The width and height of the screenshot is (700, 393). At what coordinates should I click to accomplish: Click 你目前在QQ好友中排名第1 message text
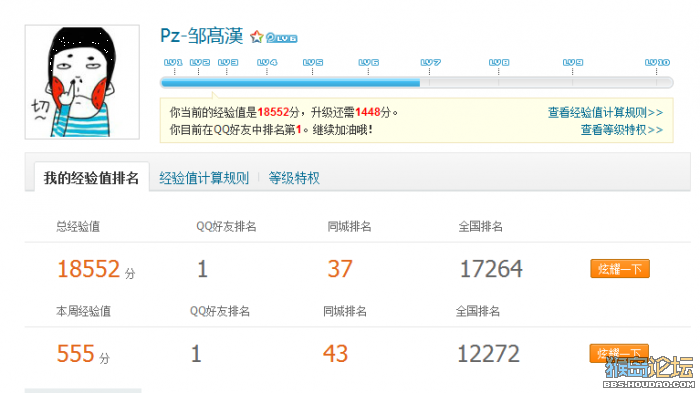pyautogui.click(x=236, y=130)
